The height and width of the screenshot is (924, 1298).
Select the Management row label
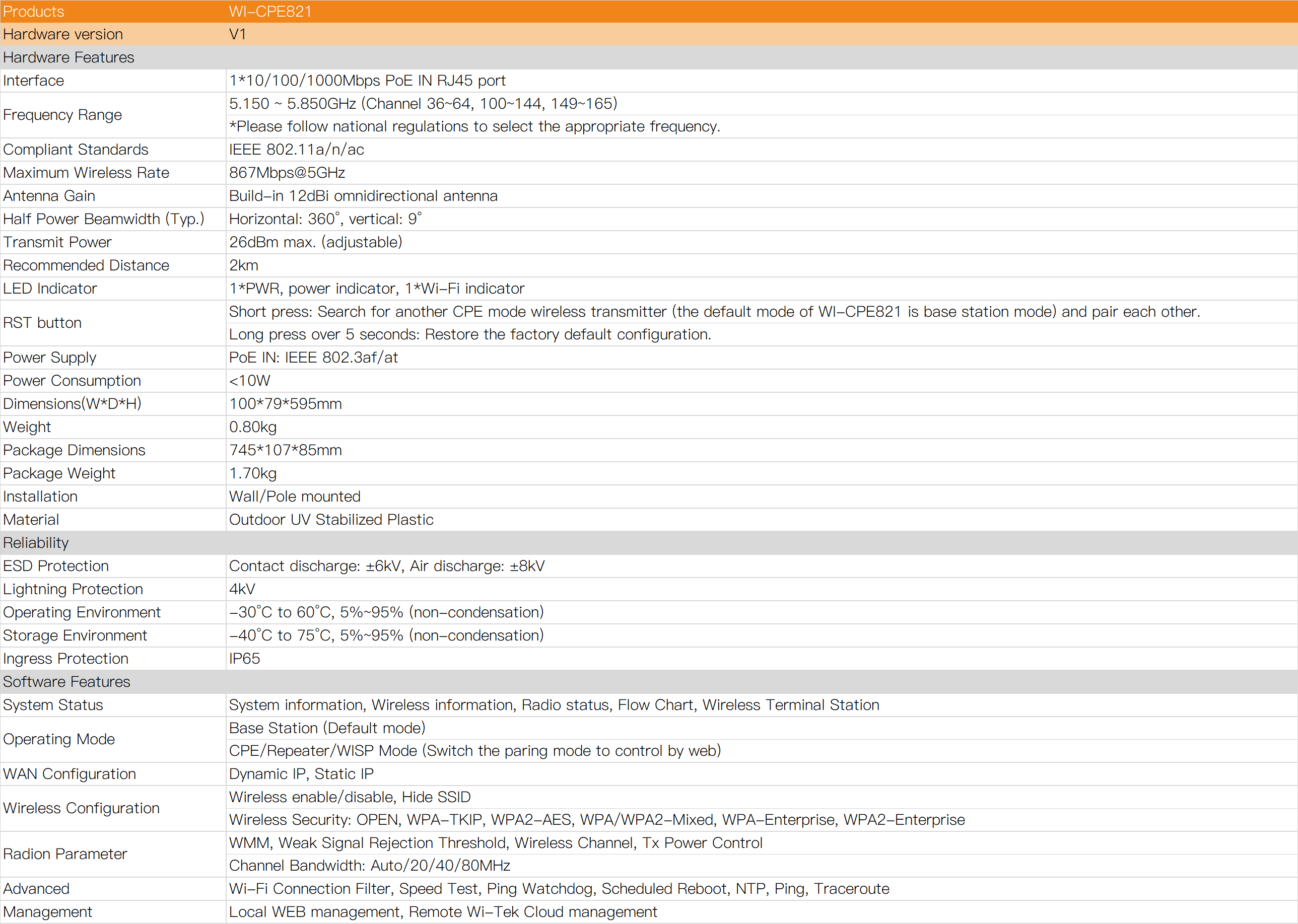47,912
